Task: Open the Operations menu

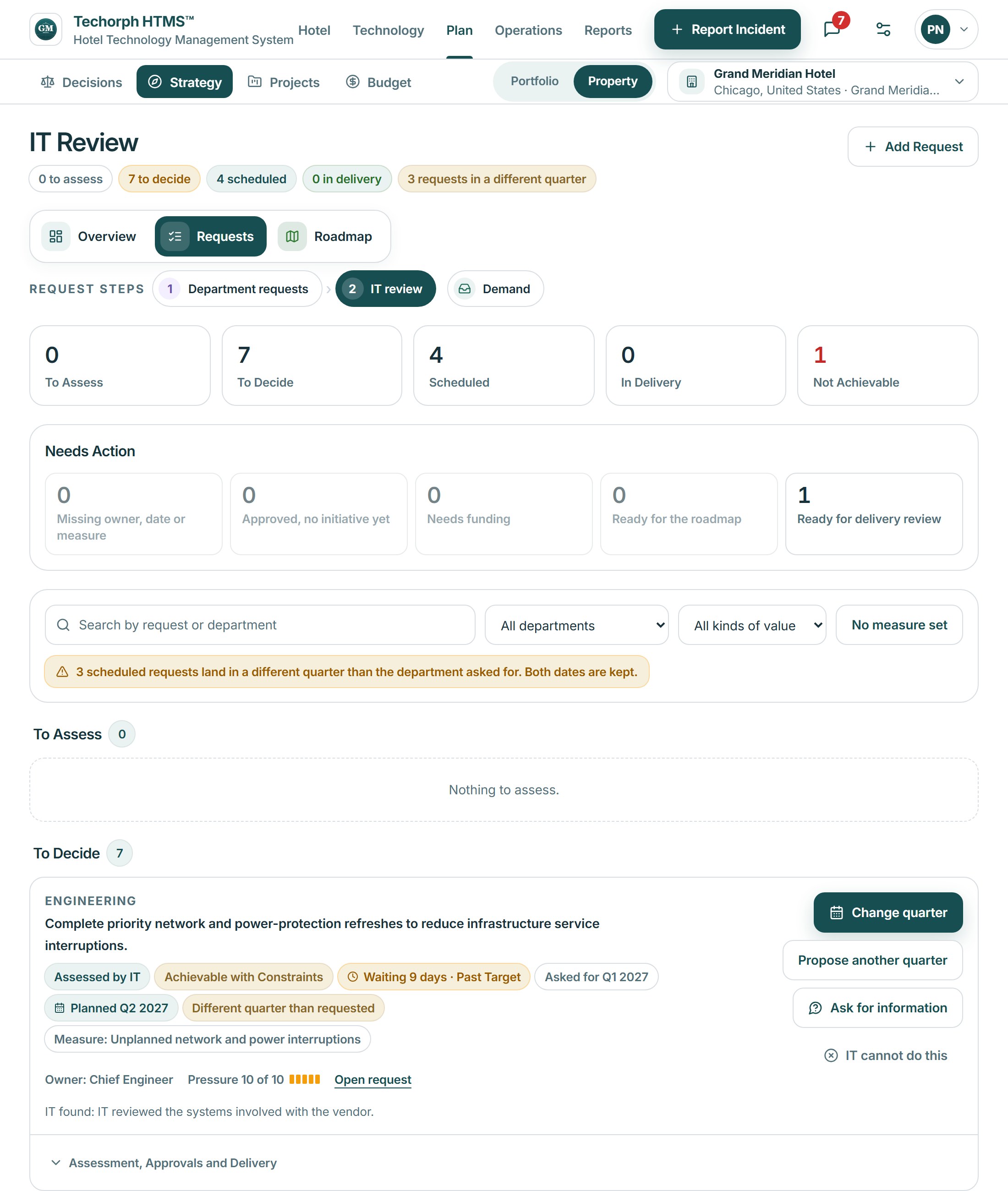Action: tap(528, 30)
